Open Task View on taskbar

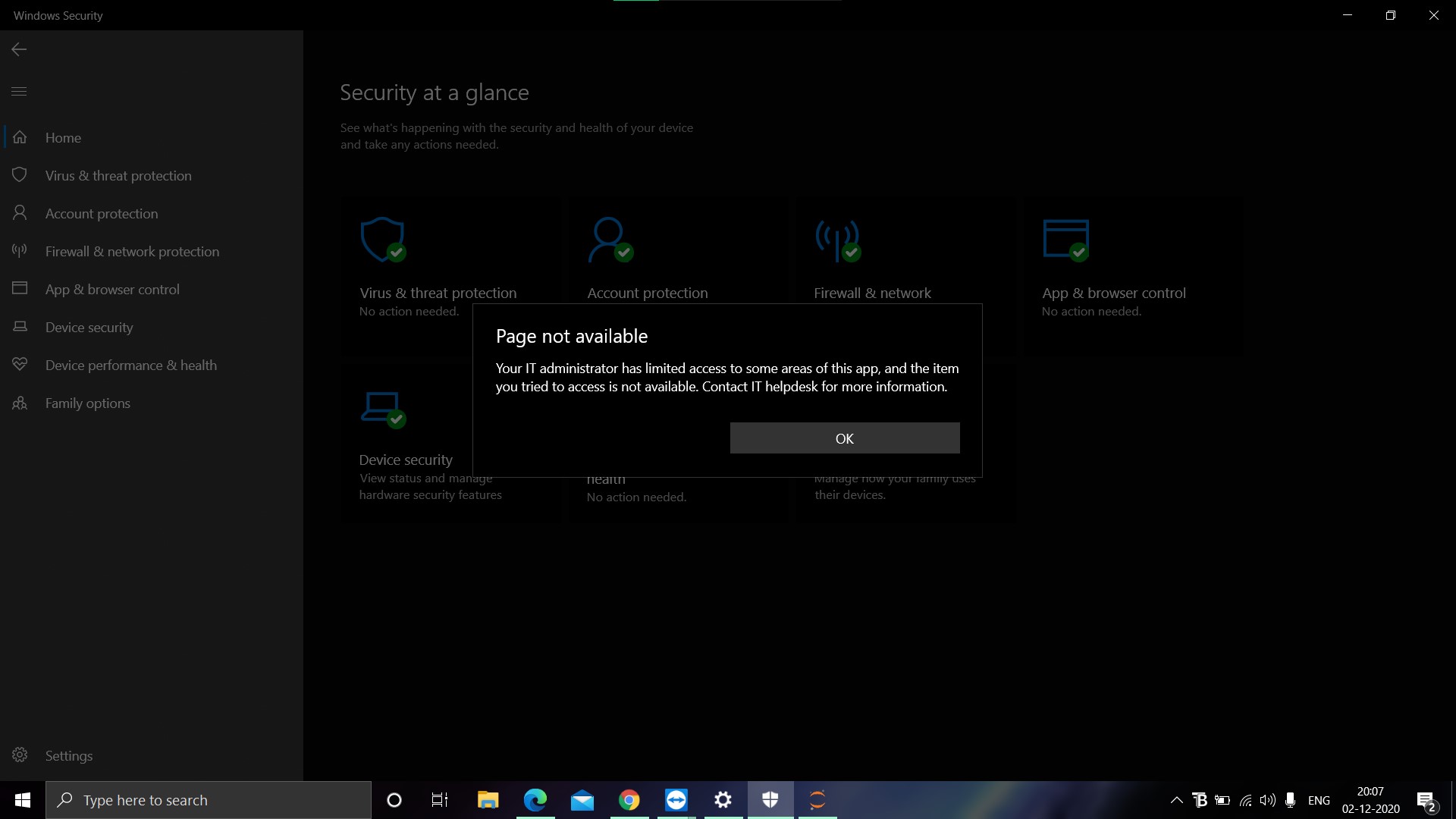click(x=440, y=800)
